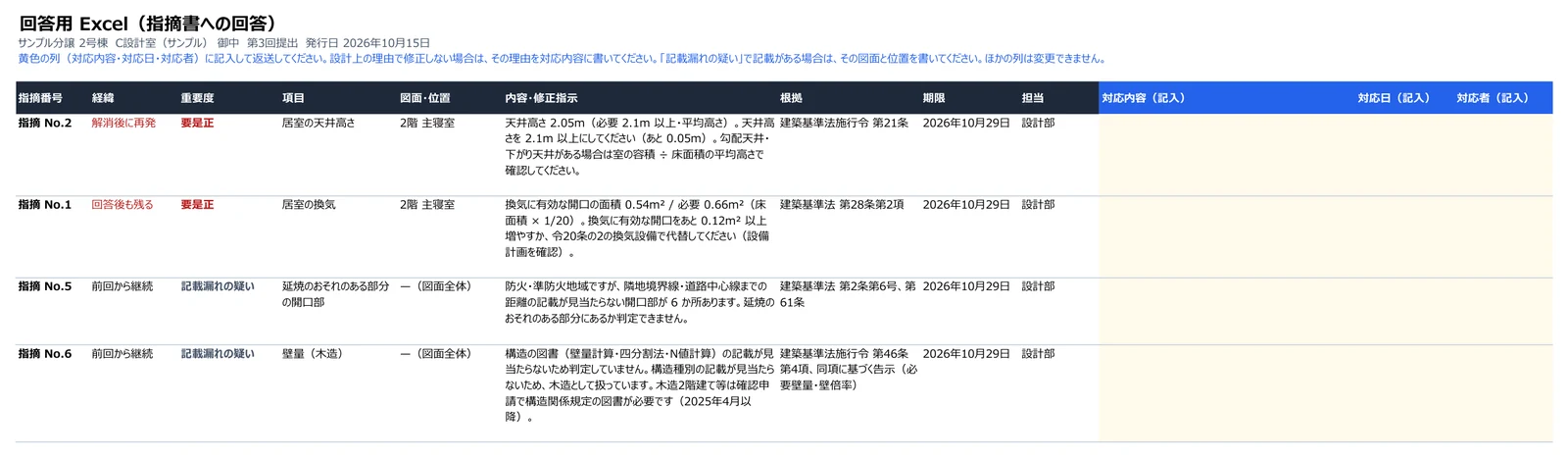
Task: Click —（図面全体） in the No.6 row
Action: pos(436,354)
